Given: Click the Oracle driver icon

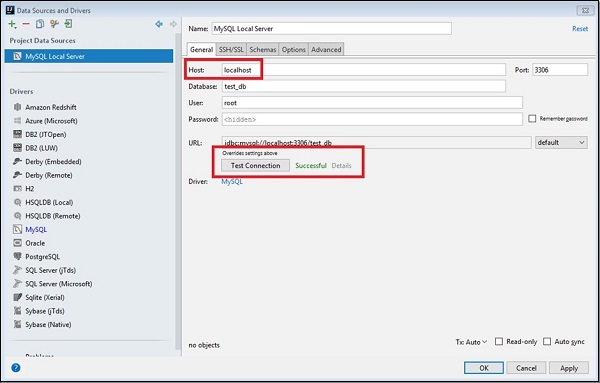Looking at the screenshot, I should [18, 243].
